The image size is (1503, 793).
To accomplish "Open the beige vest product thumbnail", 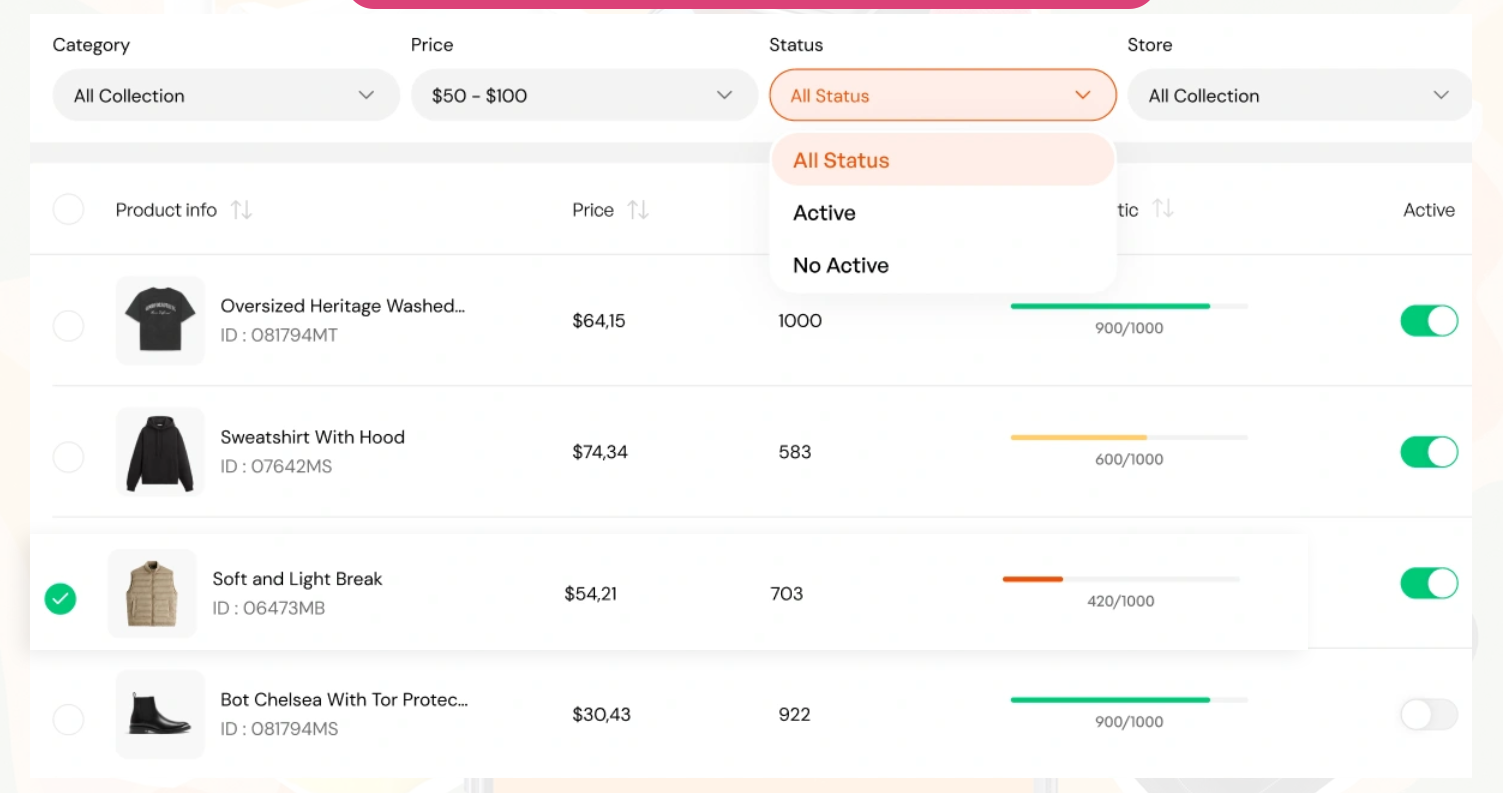I will click(x=152, y=593).
